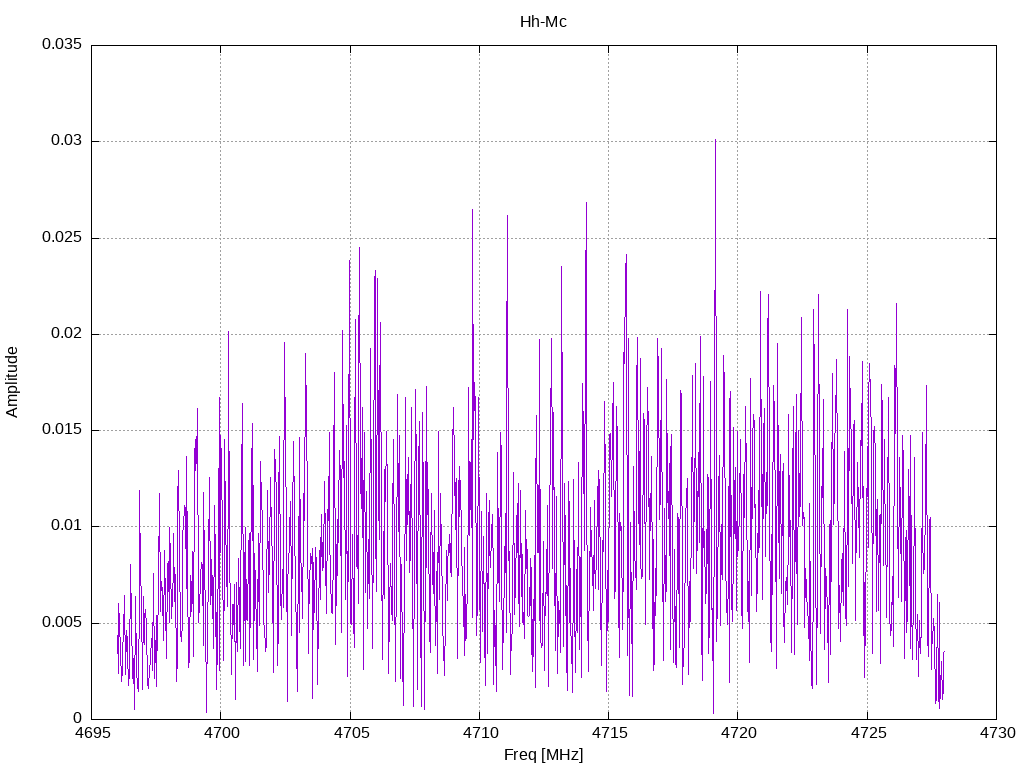Click the y-axis tick label 0.035
The image size is (1024, 768).
pyautogui.click(x=62, y=44)
